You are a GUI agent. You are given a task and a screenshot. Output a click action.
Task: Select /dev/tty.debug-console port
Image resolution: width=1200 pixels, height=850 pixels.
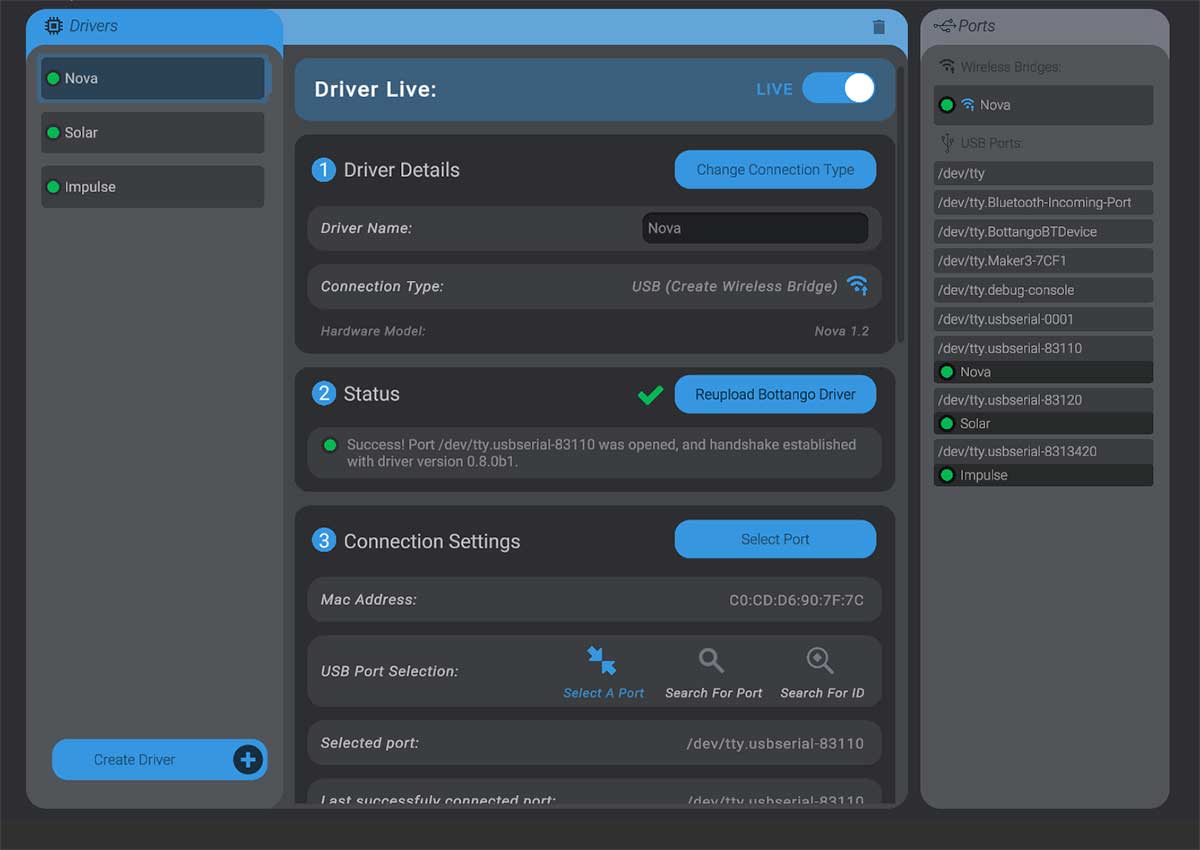point(1043,290)
